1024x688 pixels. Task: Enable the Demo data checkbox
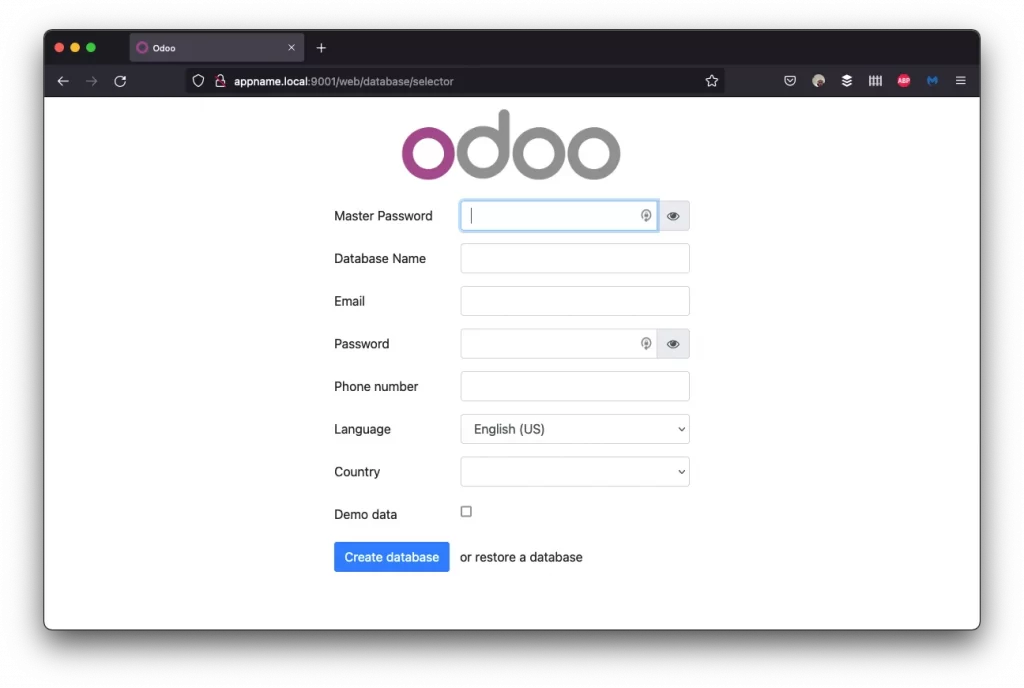[466, 512]
